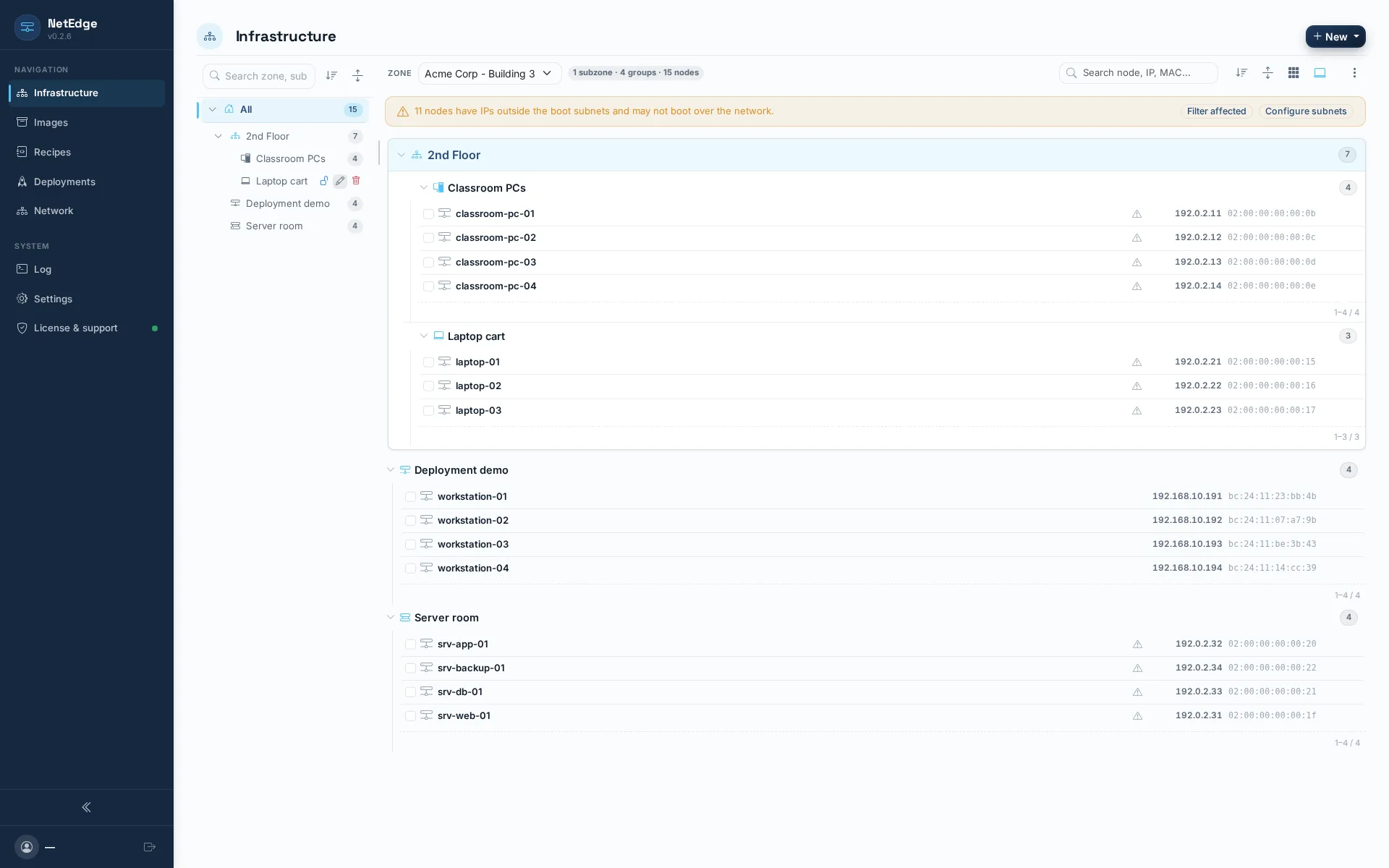The image size is (1389, 868).
Task: Click the logout icon at sidebar bottom
Action: click(x=150, y=847)
